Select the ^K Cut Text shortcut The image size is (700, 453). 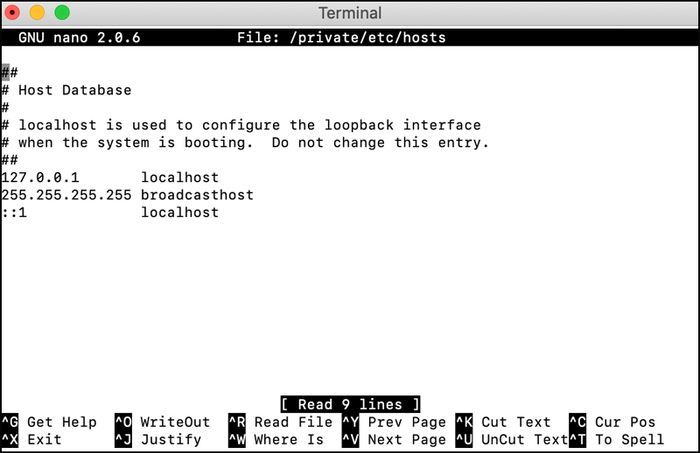click(504, 422)
